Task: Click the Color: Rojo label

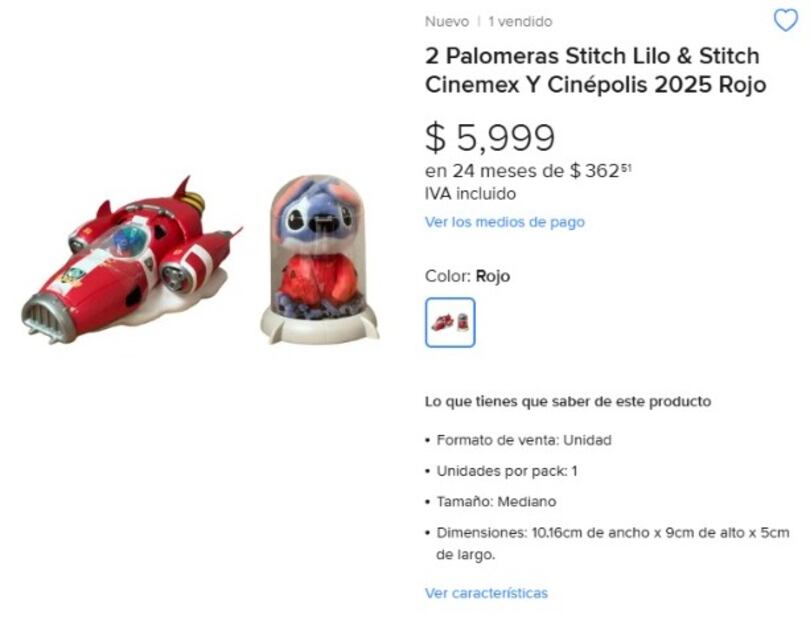Action: click(467, 276)
